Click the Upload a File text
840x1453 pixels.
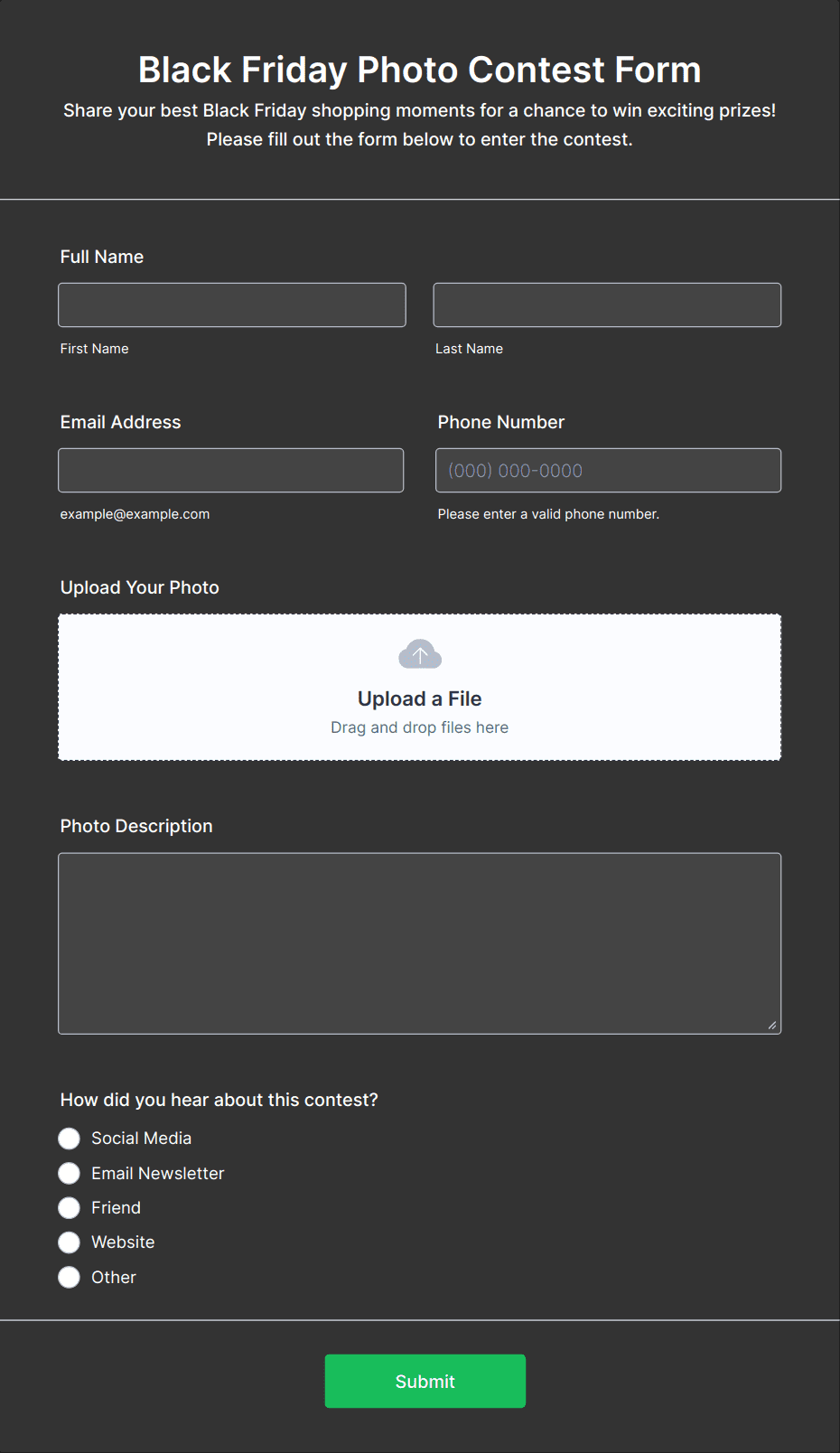tap(420, 698)
